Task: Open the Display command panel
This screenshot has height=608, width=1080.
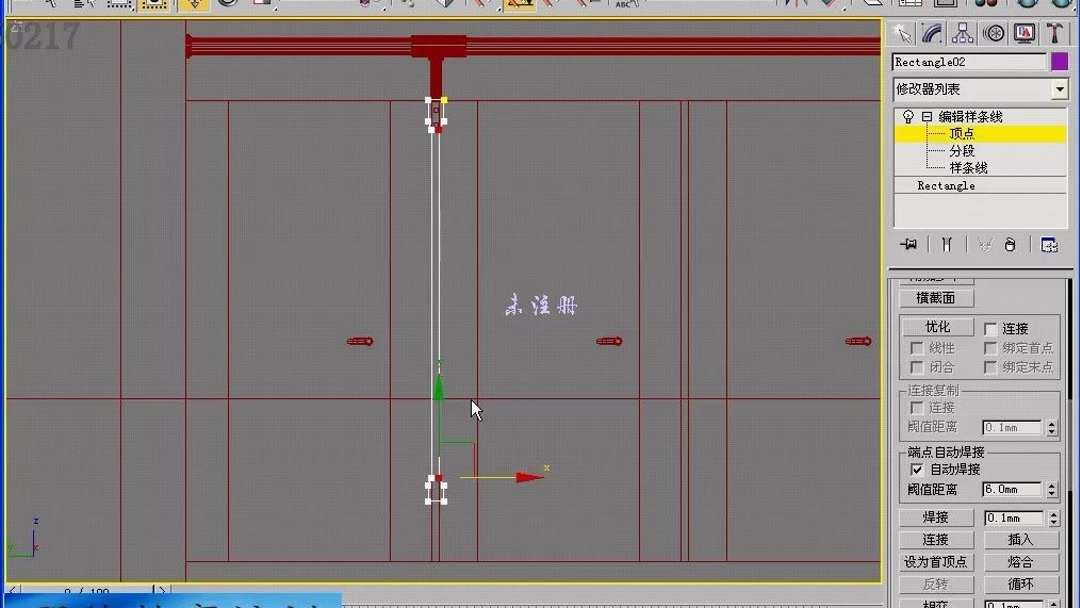Action: point(1025,33)
